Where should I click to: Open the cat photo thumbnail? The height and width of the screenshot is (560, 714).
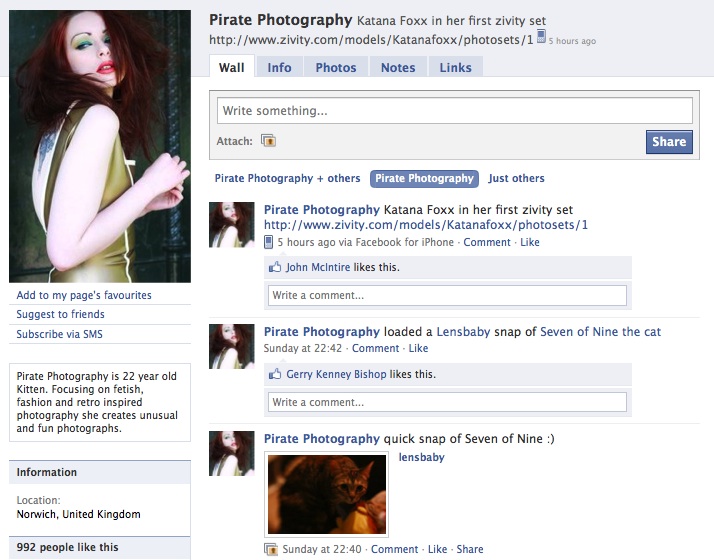click(326, 494)
